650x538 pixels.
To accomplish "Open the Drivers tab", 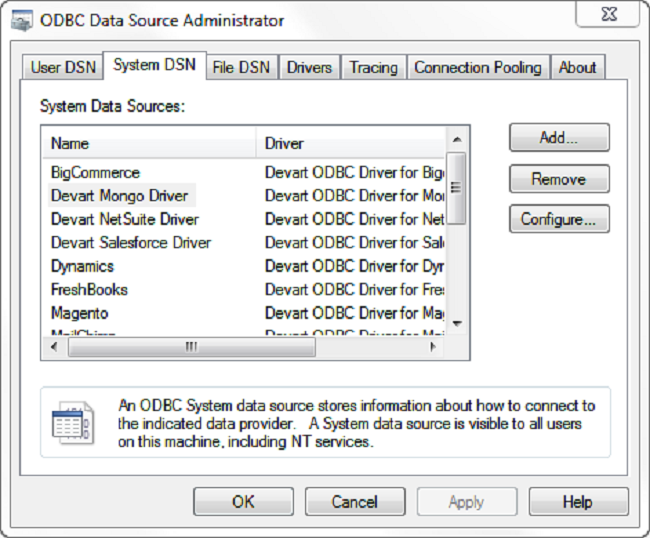I will pyautogui.click(x=310, y=67).
